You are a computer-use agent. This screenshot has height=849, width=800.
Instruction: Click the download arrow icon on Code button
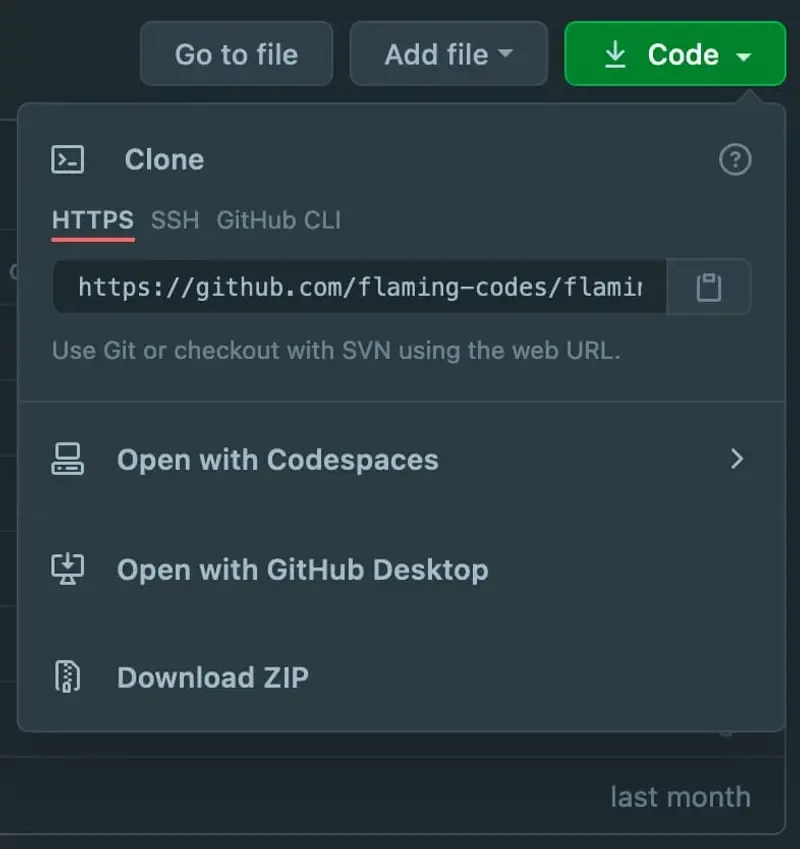pyautogui.click(x=615, y=55)
